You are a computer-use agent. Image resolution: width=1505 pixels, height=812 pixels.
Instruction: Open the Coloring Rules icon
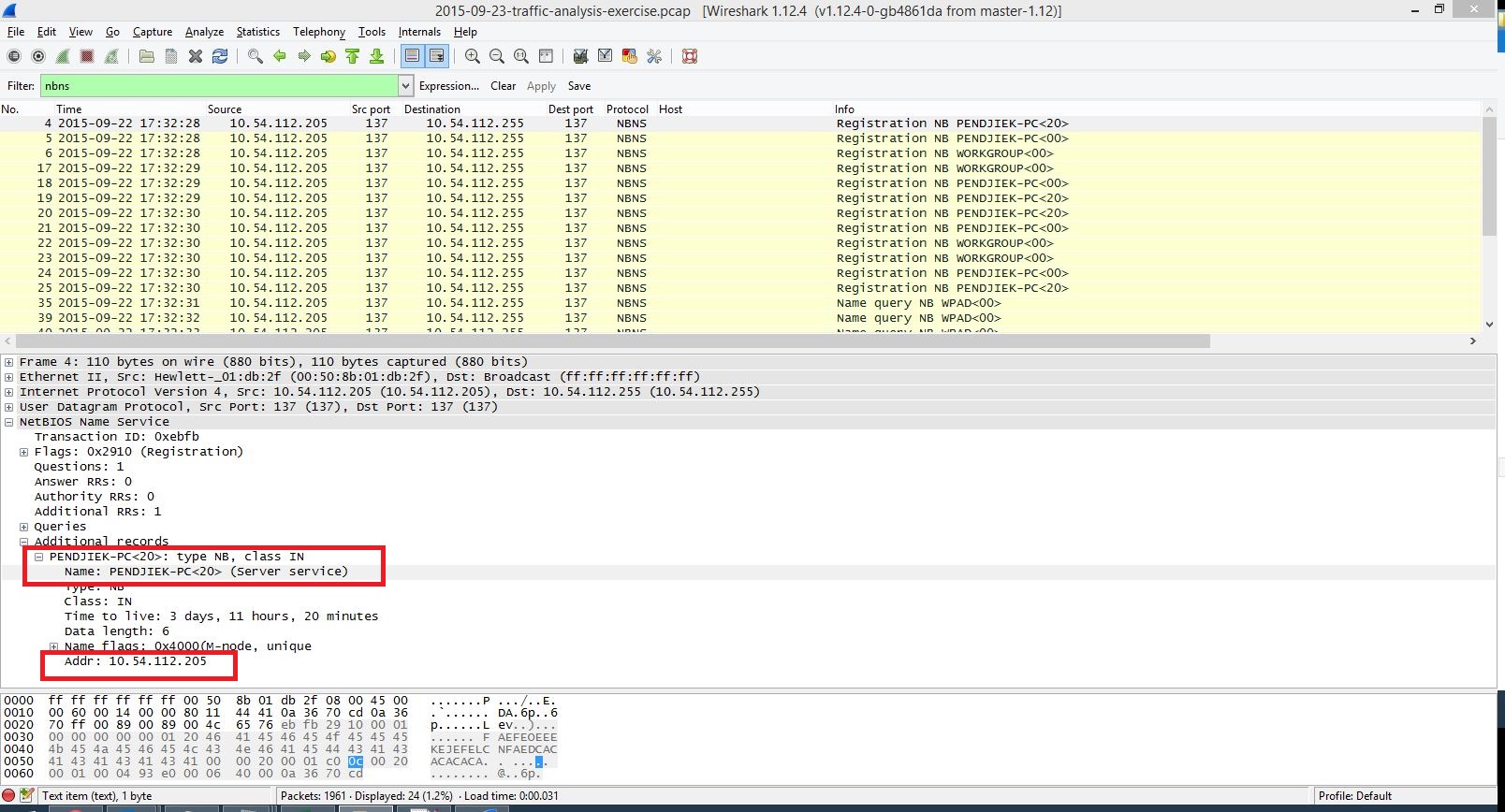click(x=630, y=56)
